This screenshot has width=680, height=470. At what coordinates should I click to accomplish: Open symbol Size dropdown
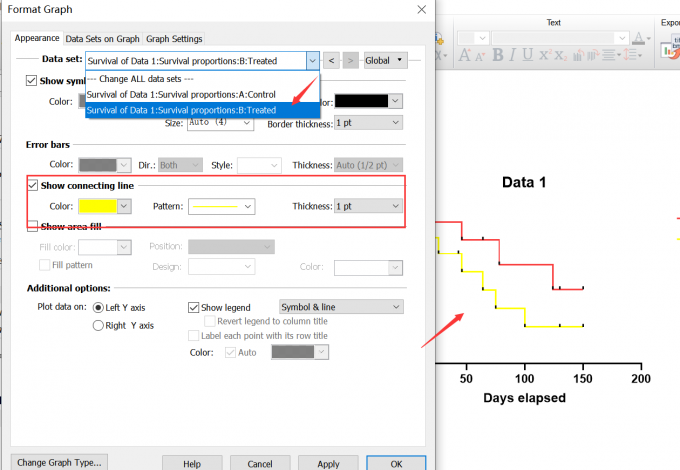click(220, 123)
